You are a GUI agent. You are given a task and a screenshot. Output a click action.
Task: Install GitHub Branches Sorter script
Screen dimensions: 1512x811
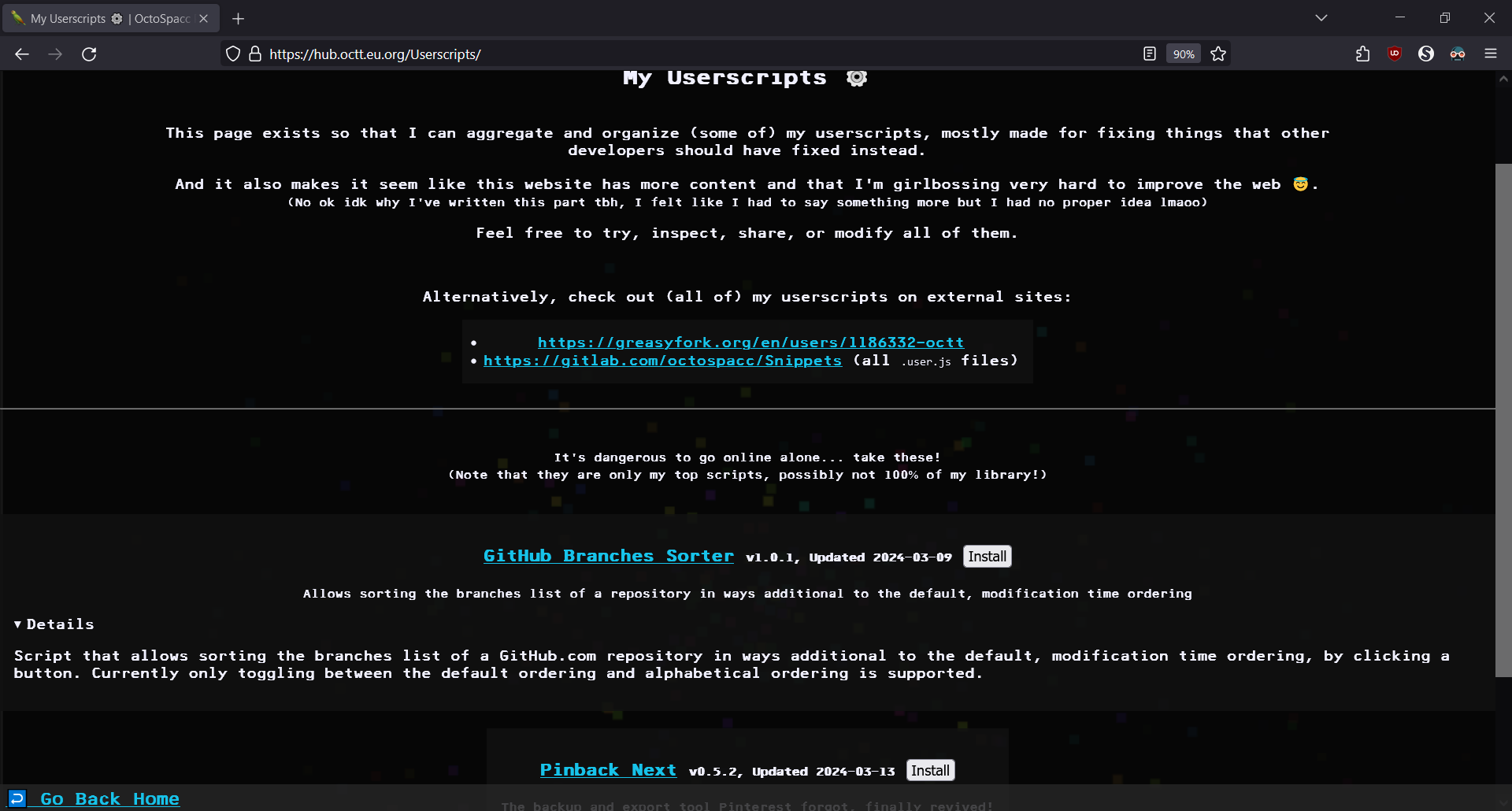coord(987,557)
